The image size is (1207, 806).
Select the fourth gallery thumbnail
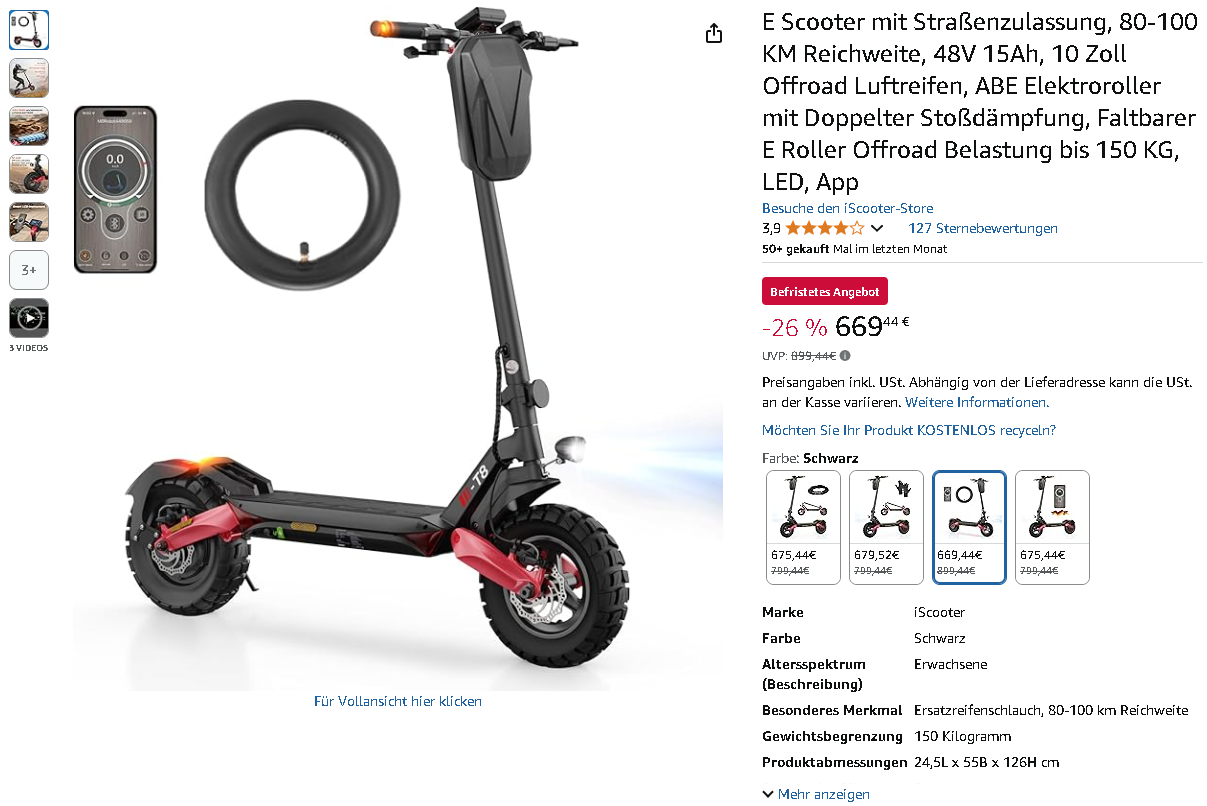click(x=29, y=174)
